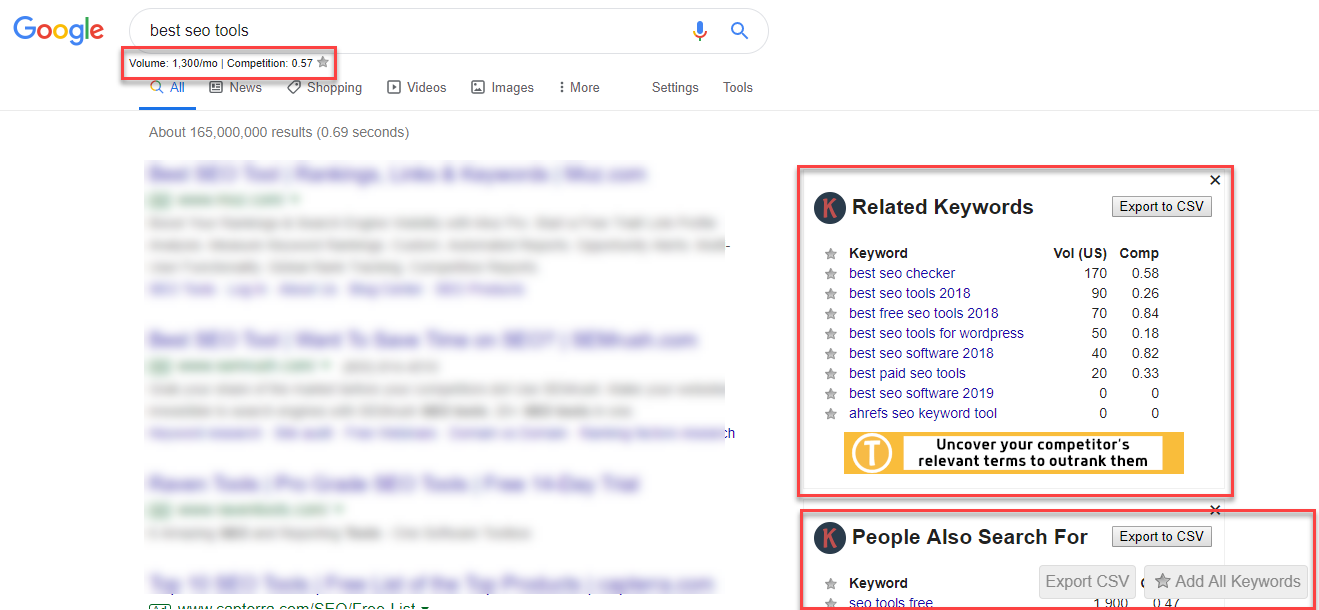Star the 'best seo tools 2018' keyword
The width and height of the screenshot is (1319, 610).
tap(830, 294)
